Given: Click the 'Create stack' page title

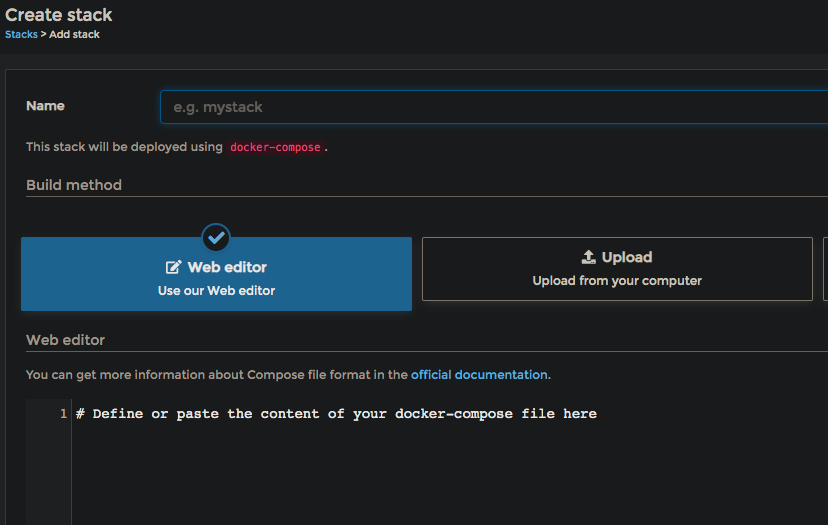Looking at the screenshot, I should [x=59, y=15].
